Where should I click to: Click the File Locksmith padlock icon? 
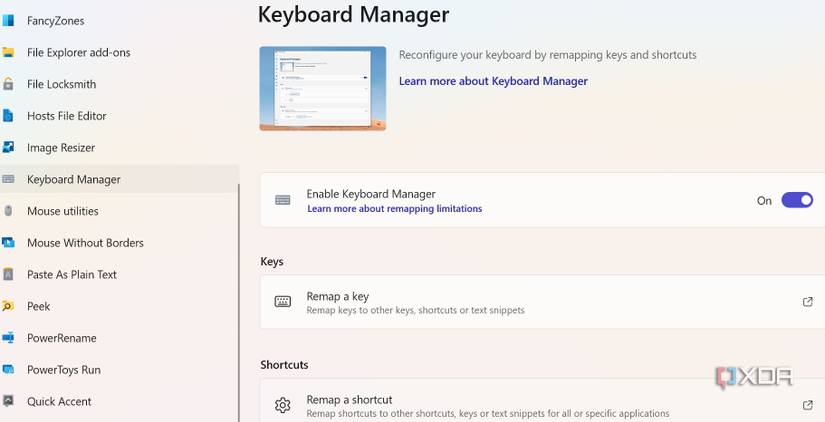coord(8,84)
